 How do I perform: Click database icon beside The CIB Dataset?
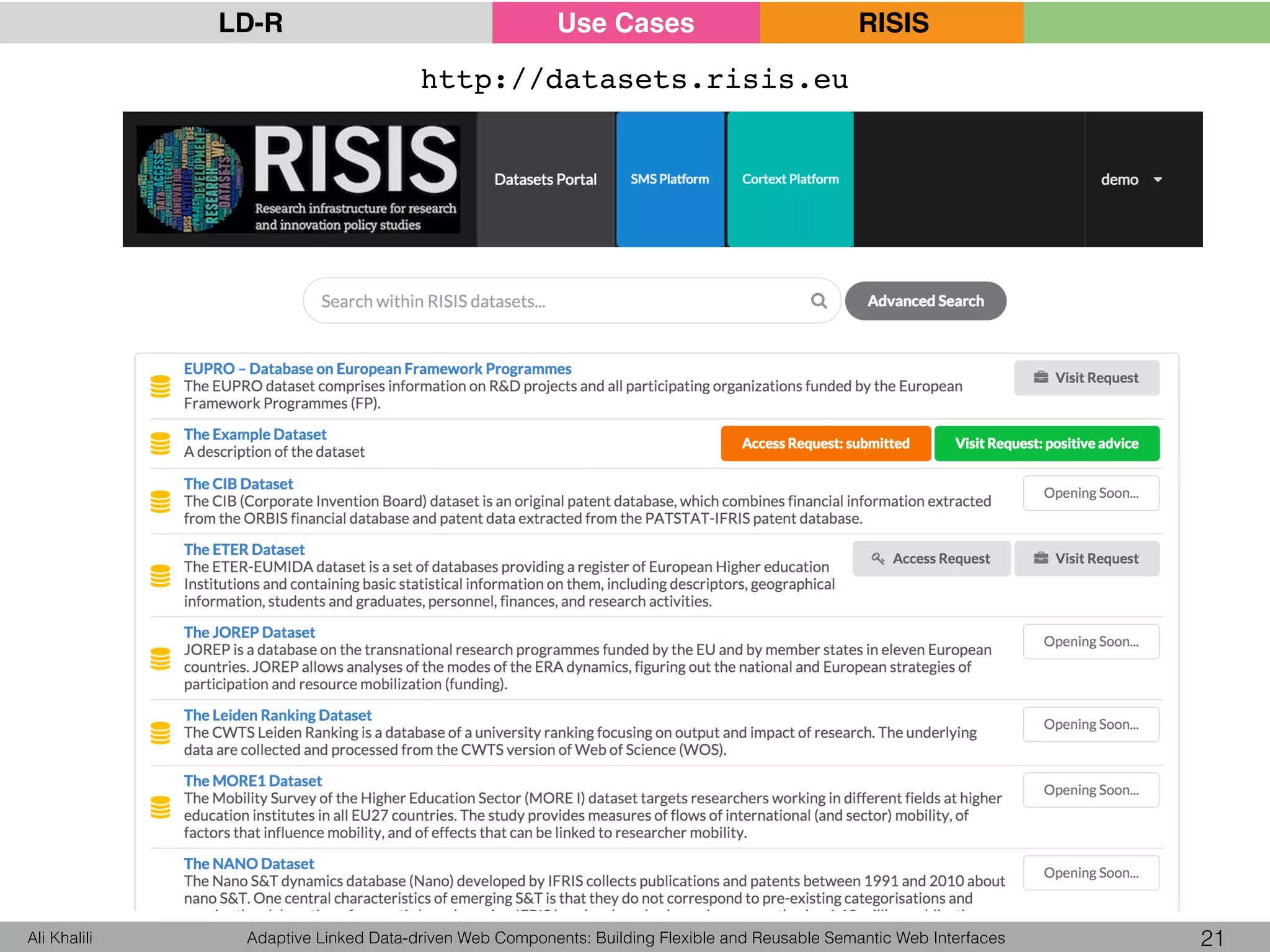click(161, 501)
